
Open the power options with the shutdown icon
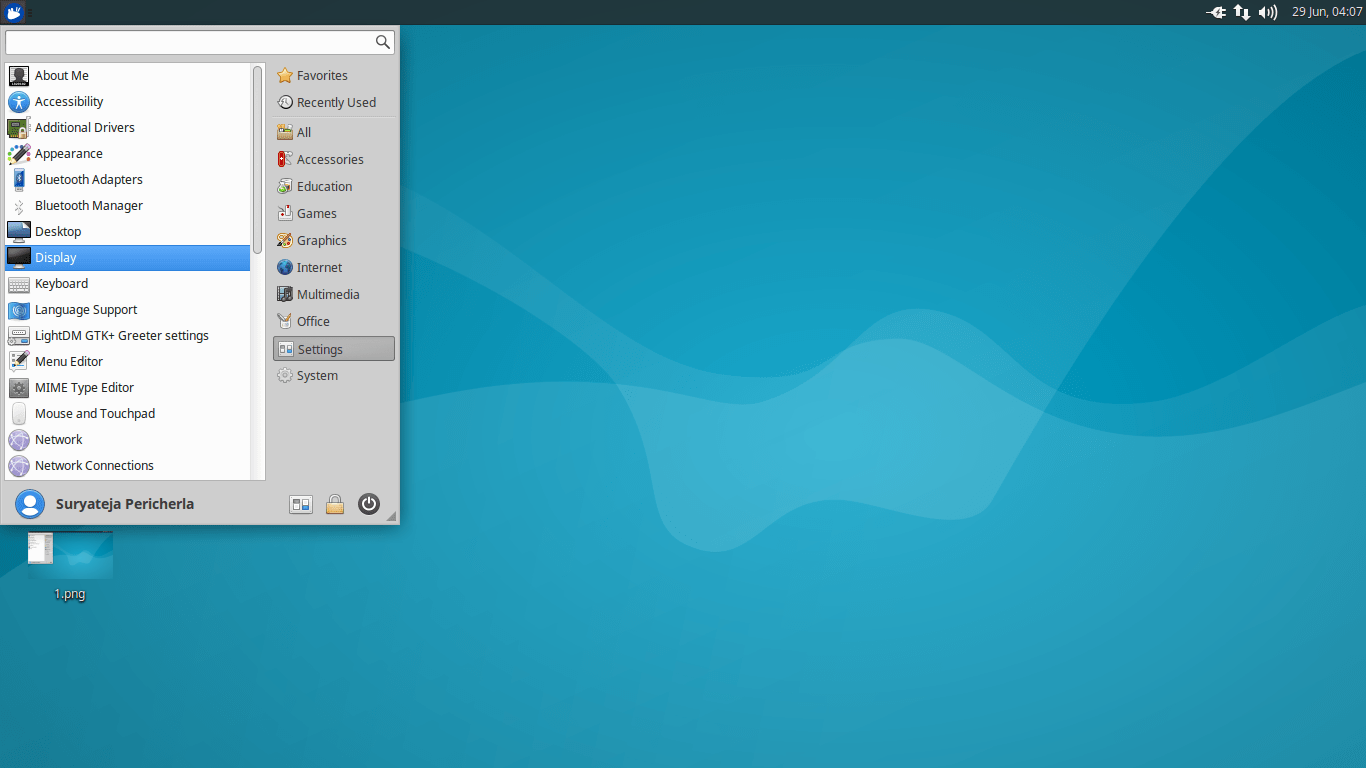[x=369, y=504]
